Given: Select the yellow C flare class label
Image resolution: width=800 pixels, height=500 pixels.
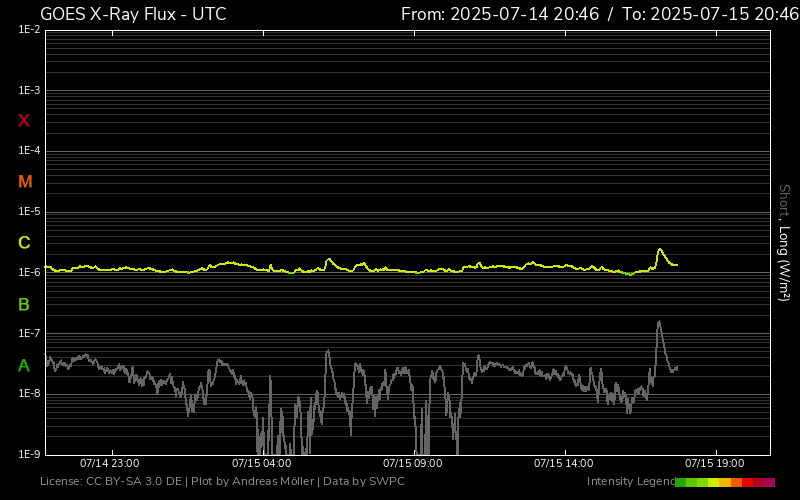Looking at the screenshot, I should tap(24, 243).
